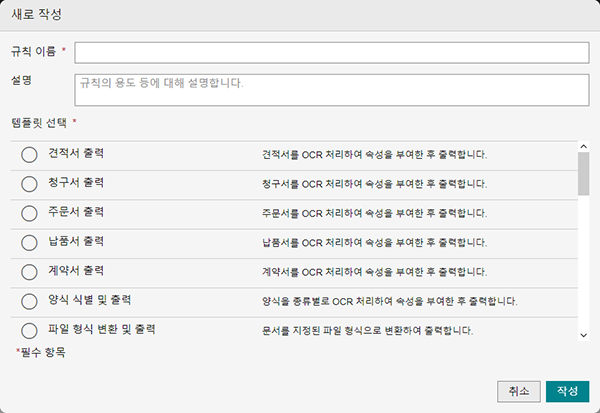This screenshot has height=413, width=600.
Task: Click the 견적서 출력 template name
Action: [76, 153]
